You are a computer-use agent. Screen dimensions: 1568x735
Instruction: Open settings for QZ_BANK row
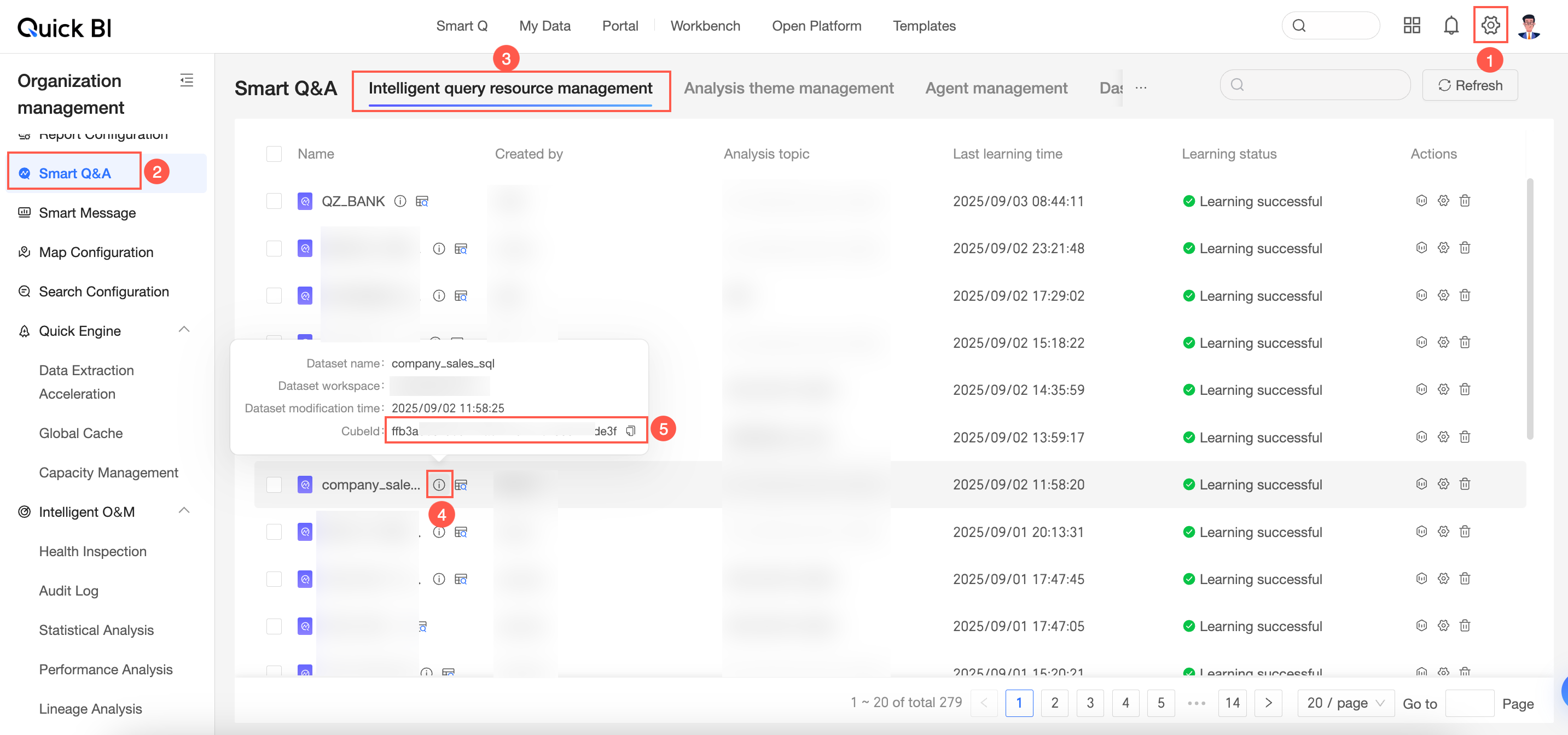coord(1443,201)
